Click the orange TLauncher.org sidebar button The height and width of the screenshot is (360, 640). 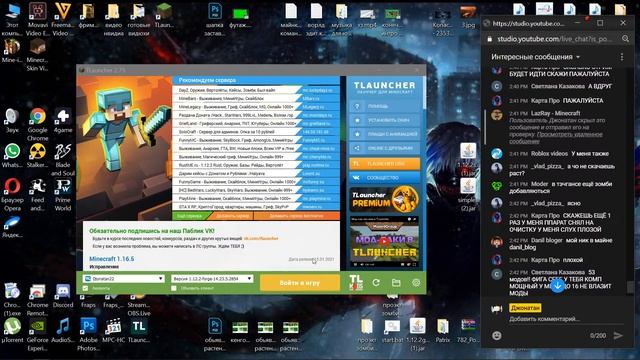coord(384,163)
